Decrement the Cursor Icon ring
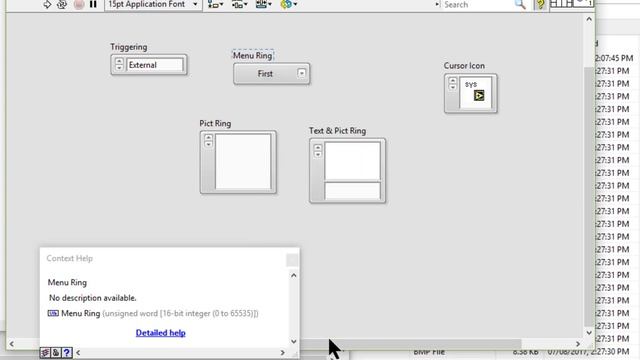The width and height of the screenshot is (640, 360). [452, 87]
